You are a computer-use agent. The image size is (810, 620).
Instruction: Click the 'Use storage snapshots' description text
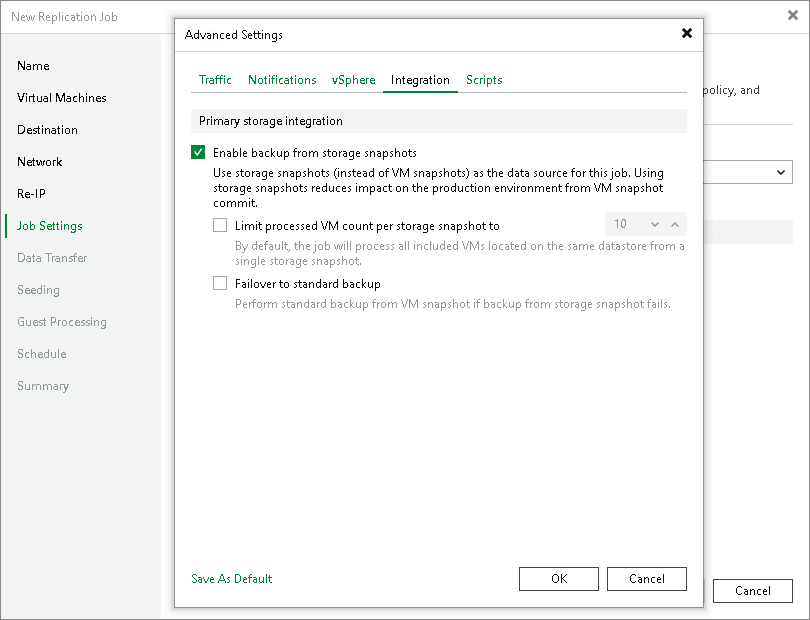[438, 188]
